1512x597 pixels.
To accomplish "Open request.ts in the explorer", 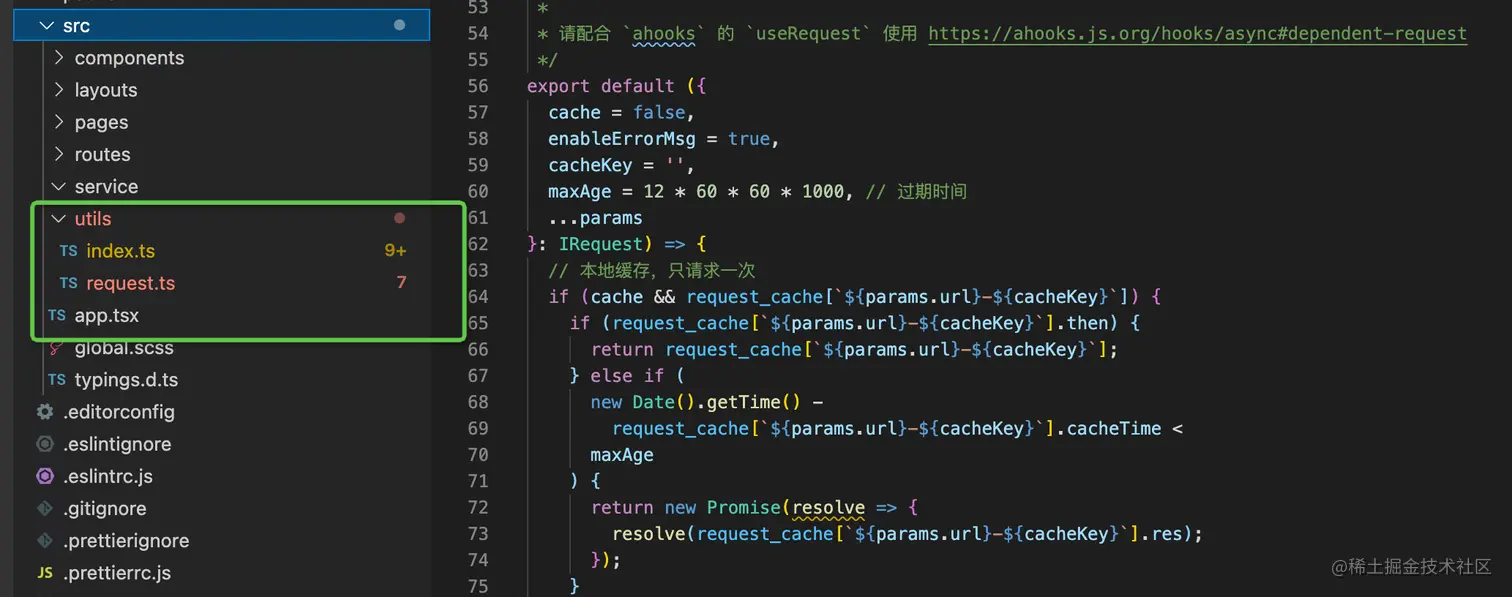I will click(130, 283).
